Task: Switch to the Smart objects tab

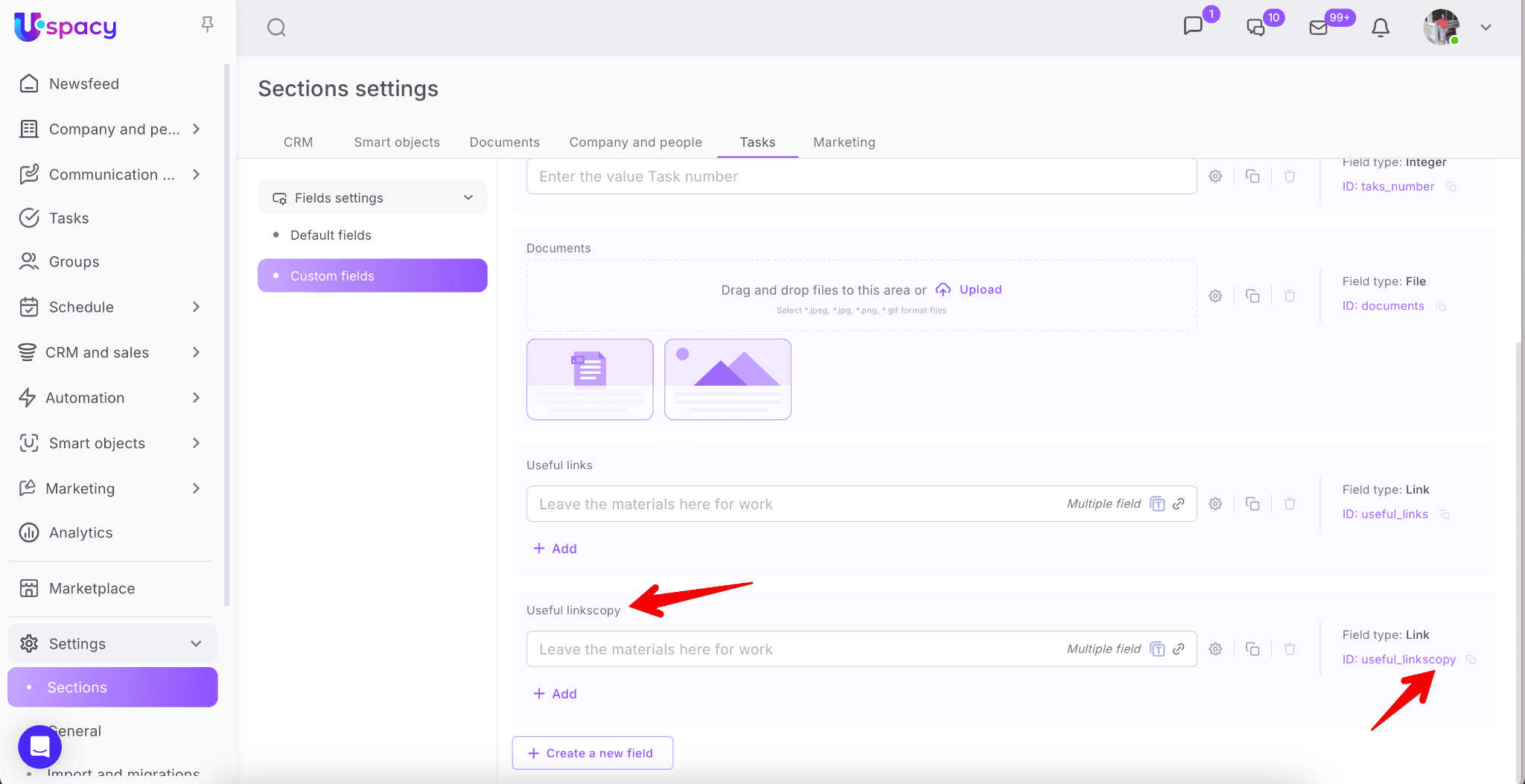Action: coord(396,142)
